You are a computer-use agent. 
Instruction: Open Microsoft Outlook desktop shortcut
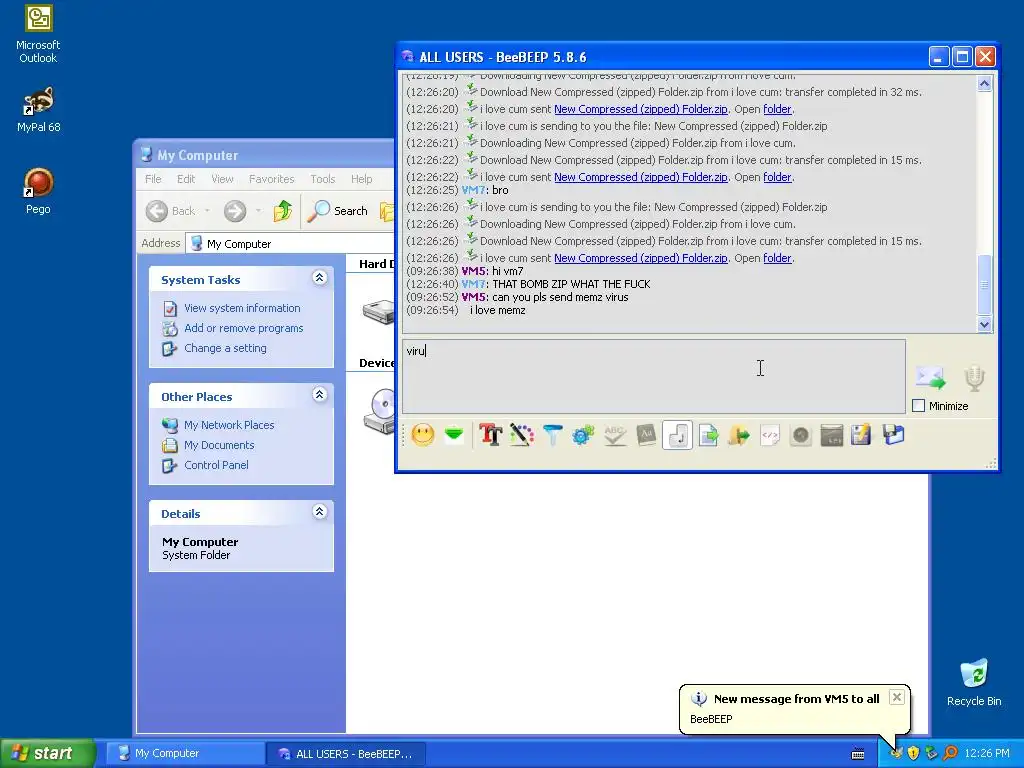[x=38, y=34]
